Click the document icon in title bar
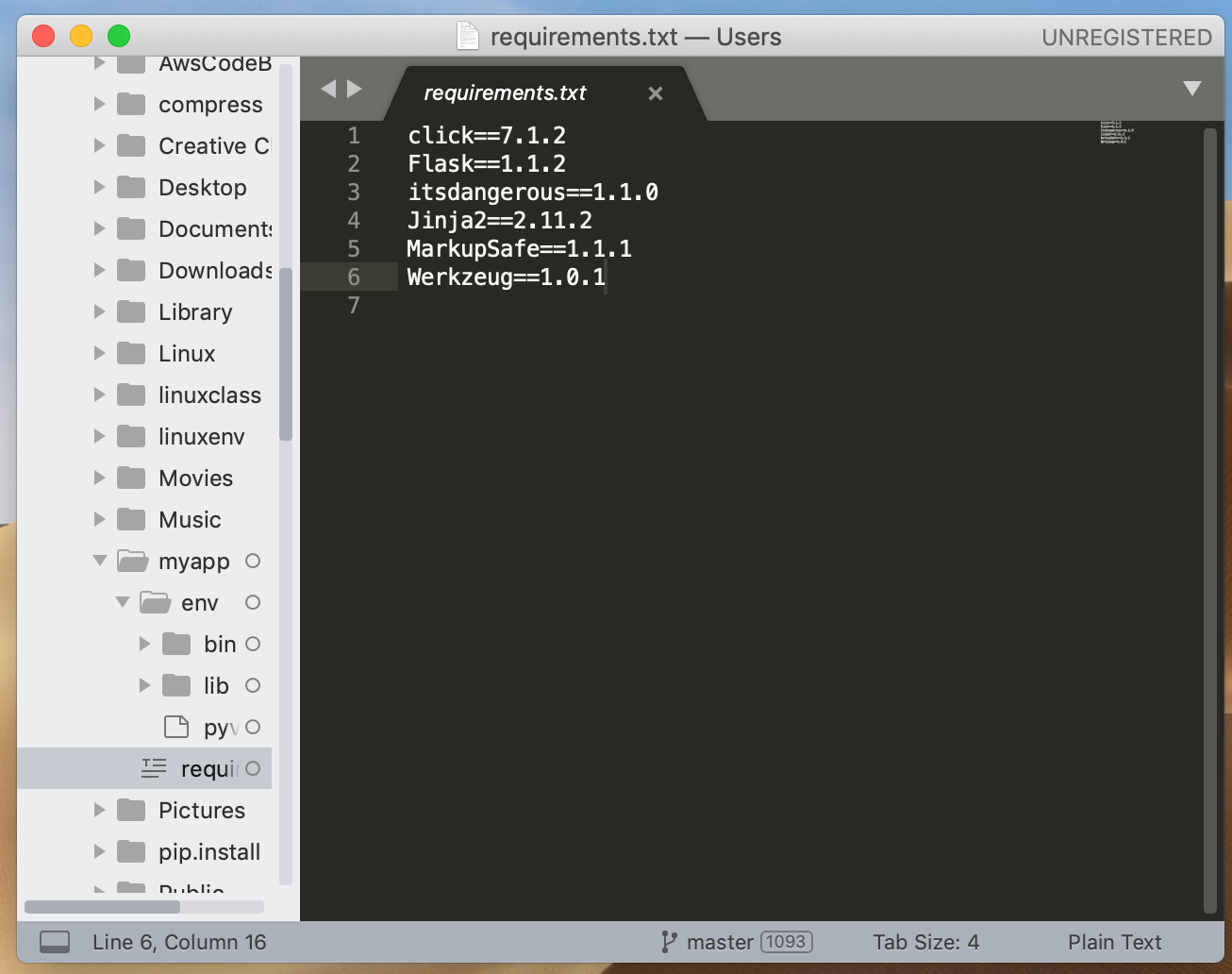The width and height of the screenshot is (1232, 974). click(x=468, y=36)
